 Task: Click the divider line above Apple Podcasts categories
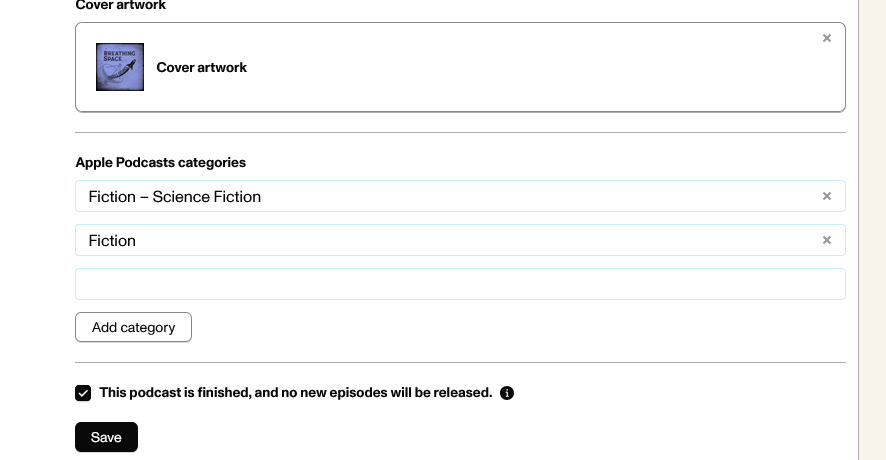[460, 132]
